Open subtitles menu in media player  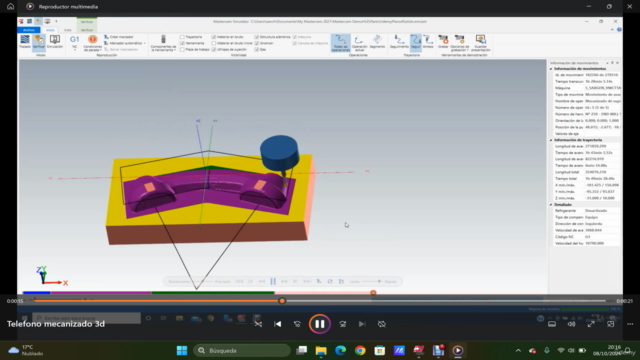coord(552,324)
